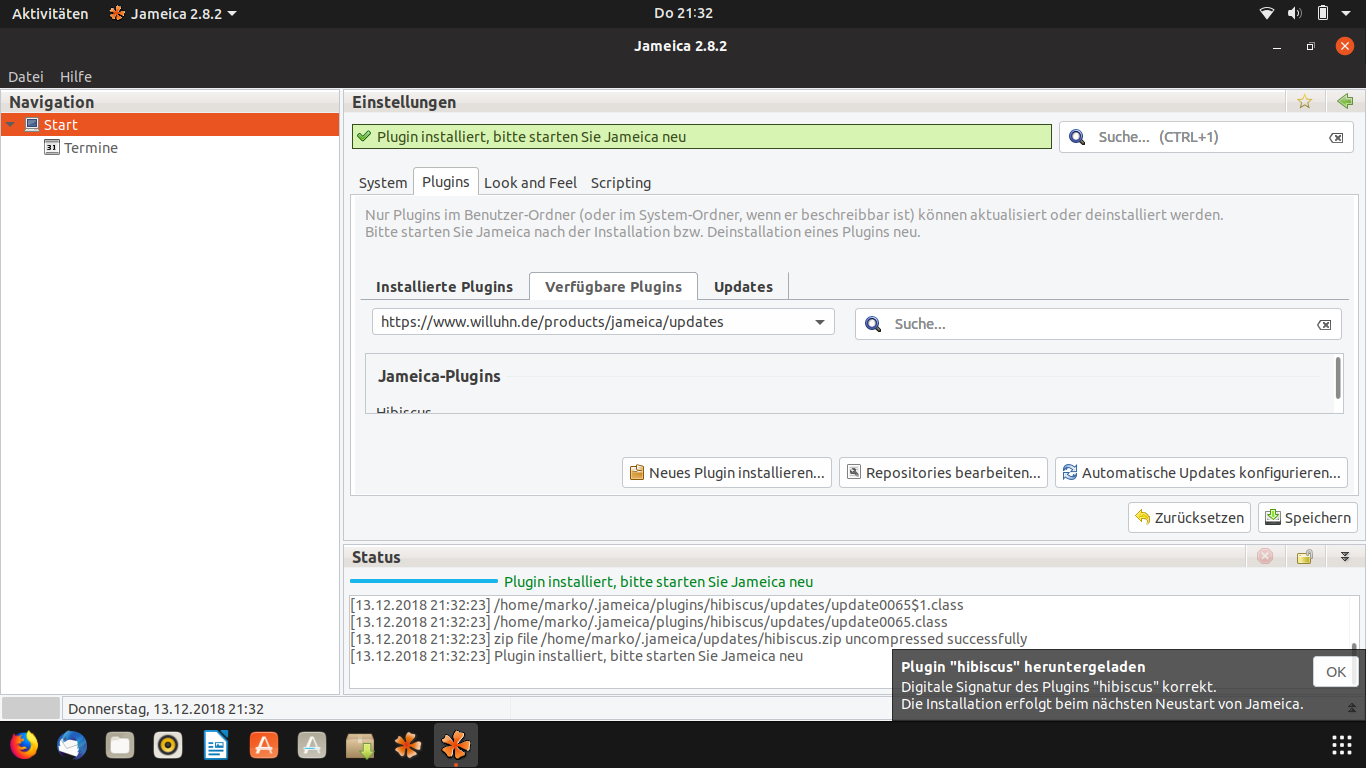Switch to the Look and Feel tab
Viewport: 1366px width, 768px height.
[x=531, y=183]
